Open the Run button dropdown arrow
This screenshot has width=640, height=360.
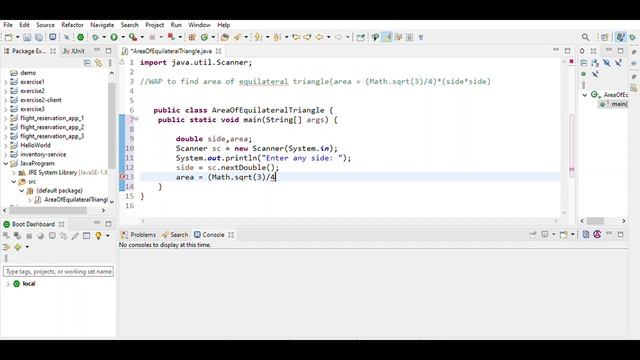[123, 37]
